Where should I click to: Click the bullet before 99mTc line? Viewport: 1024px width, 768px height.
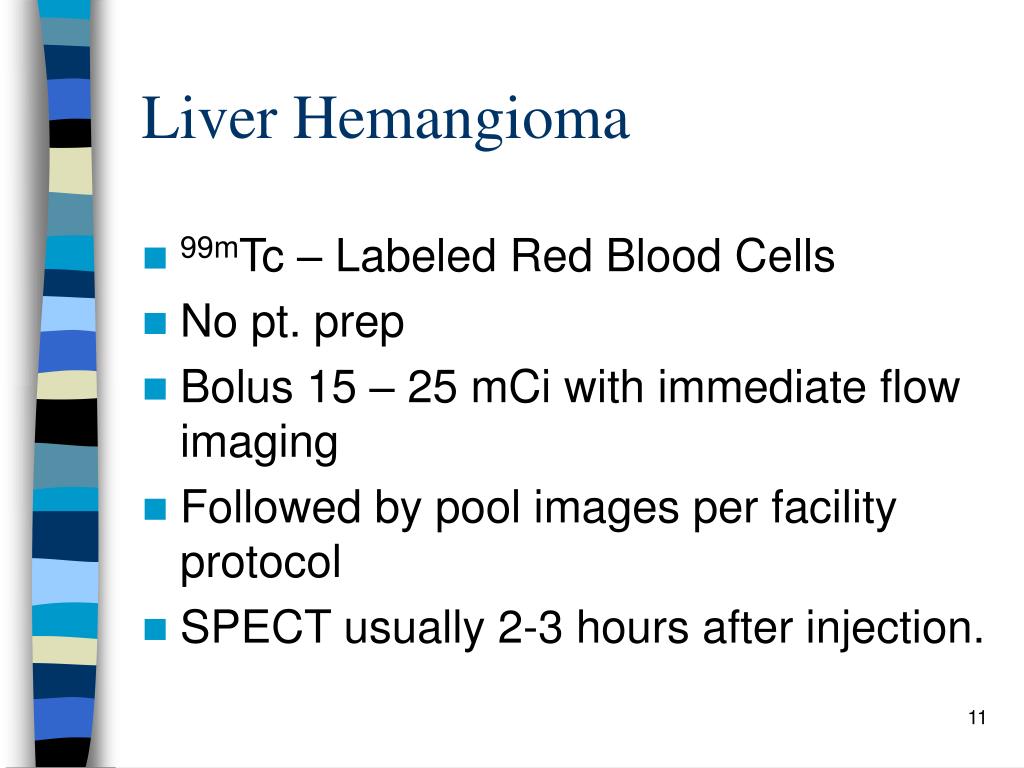[155, 257]
